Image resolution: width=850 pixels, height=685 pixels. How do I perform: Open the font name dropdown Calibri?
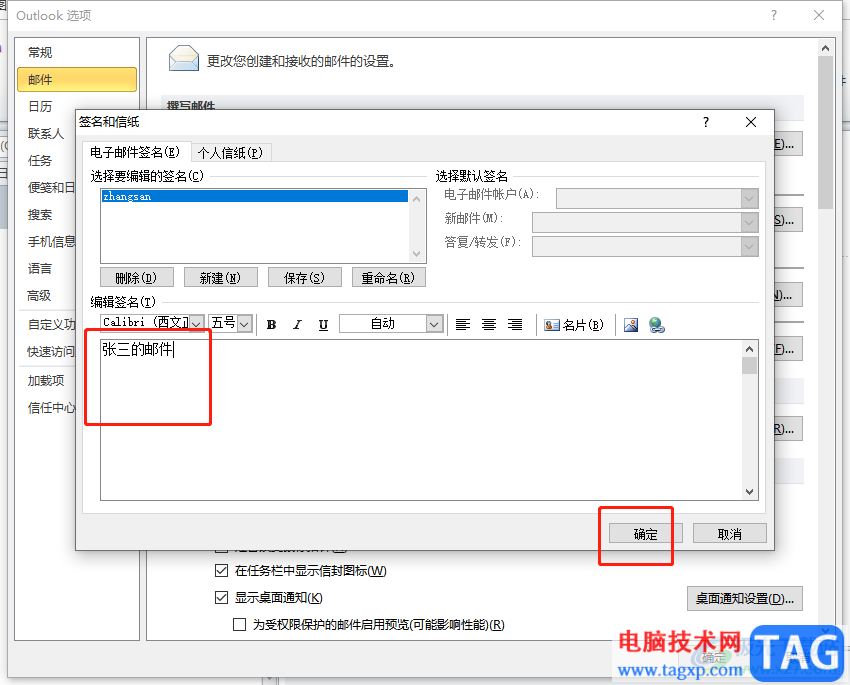tap(197, 324)
